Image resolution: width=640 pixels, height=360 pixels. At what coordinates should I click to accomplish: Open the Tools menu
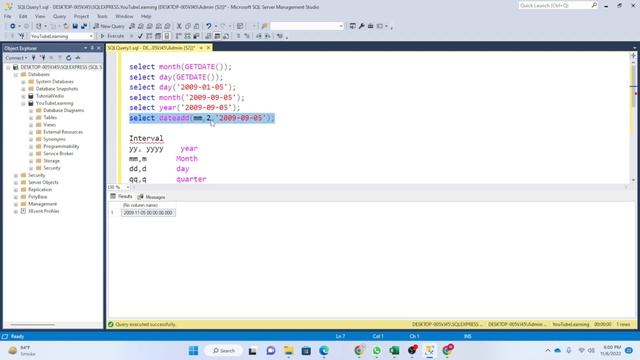click(102, 16)
